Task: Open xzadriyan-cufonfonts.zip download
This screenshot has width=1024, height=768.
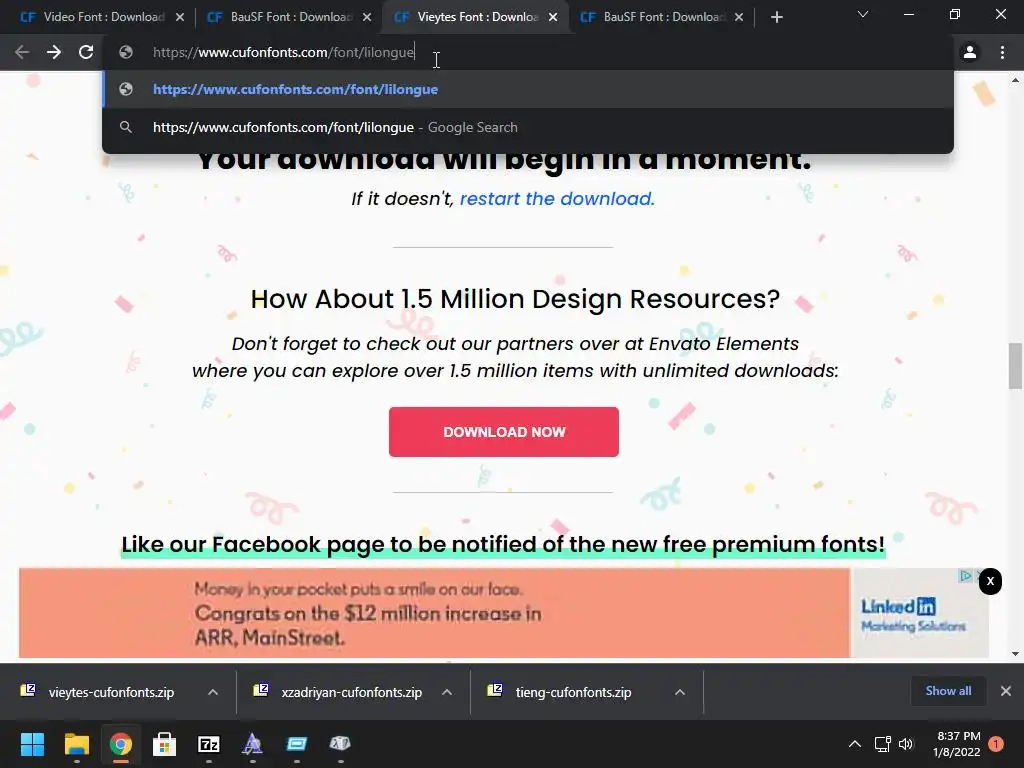Action: click(340, 692)
